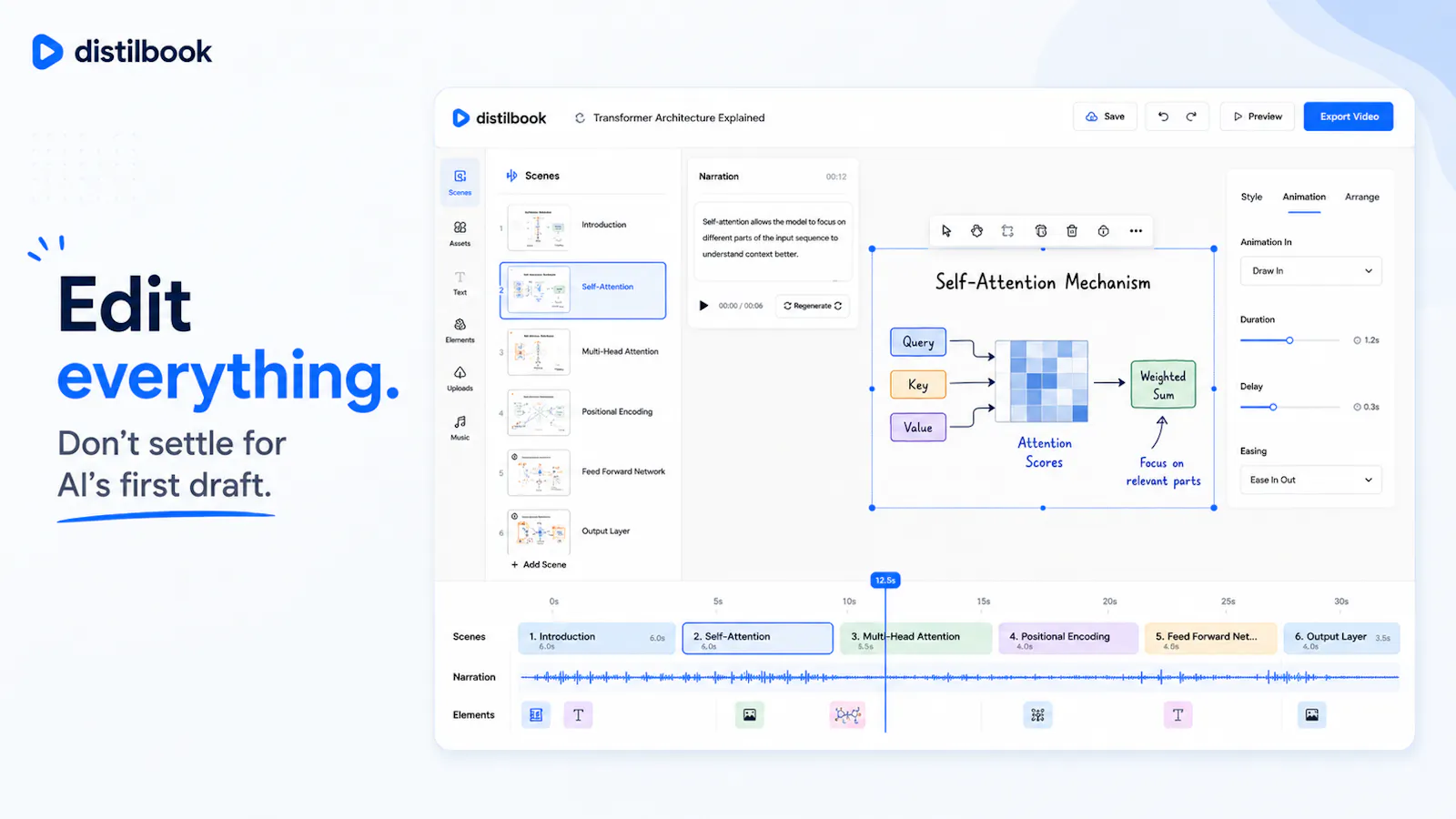
Task: Select the grid nodes element on timeline
Action: (1037, 715)
